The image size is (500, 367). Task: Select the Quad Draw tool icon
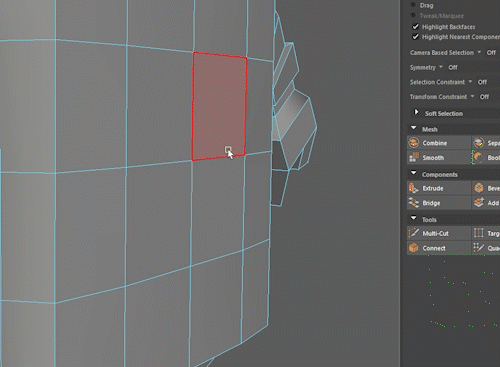point(479,248)
